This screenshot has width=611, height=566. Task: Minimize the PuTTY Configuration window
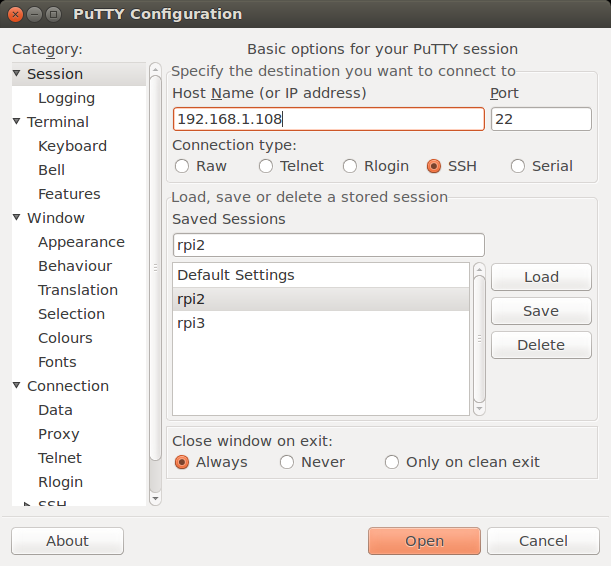[34, 15]
